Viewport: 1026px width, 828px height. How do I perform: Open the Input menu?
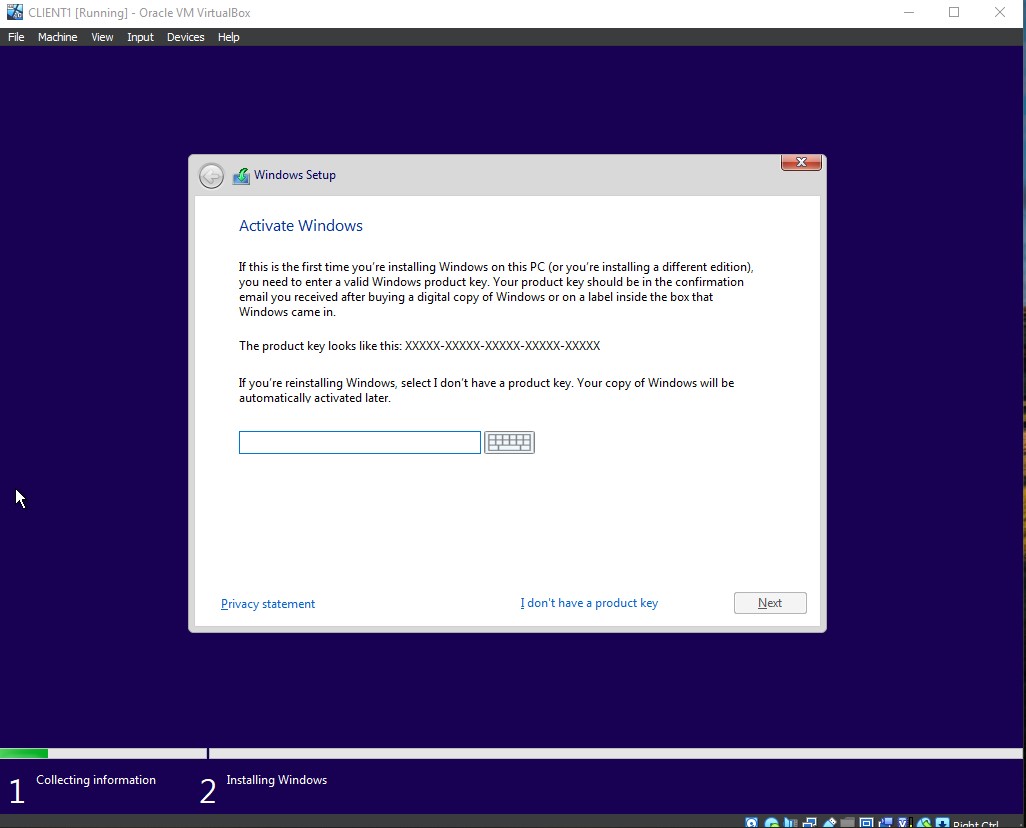[x=140, y=37]
